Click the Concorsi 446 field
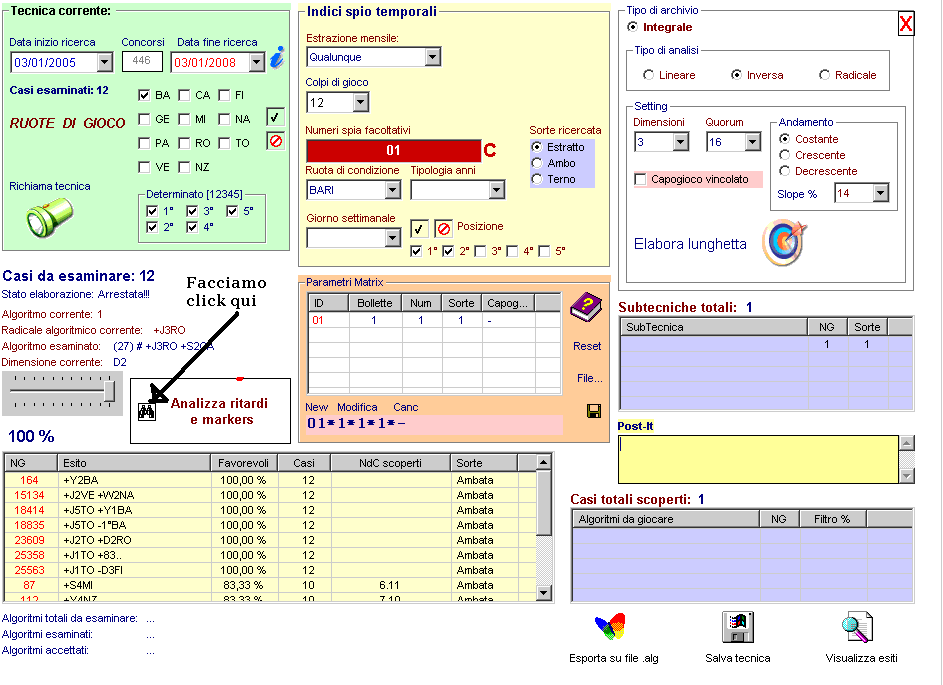Image resolution: width=943 pixels, height=685 pixels. point(142,61)
